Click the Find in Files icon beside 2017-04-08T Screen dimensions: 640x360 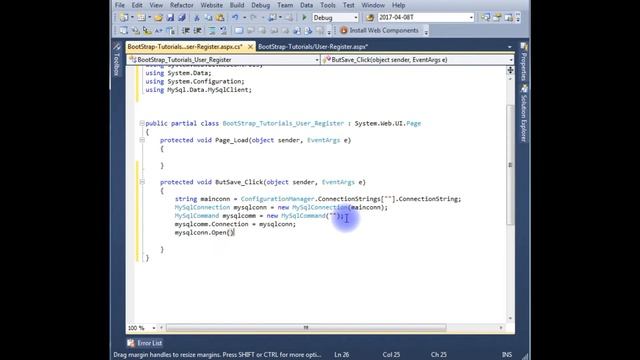[370, 18]
